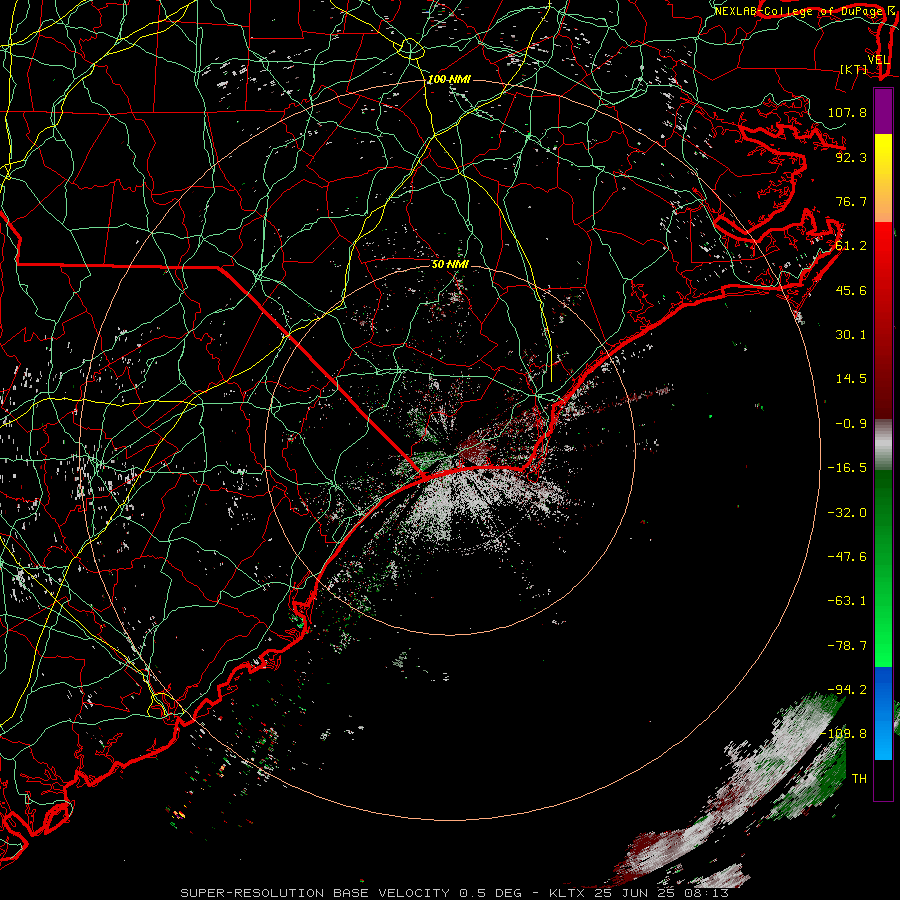
Task: Select the 61.2 velocity scale value
Action: (x=851, y=246)
